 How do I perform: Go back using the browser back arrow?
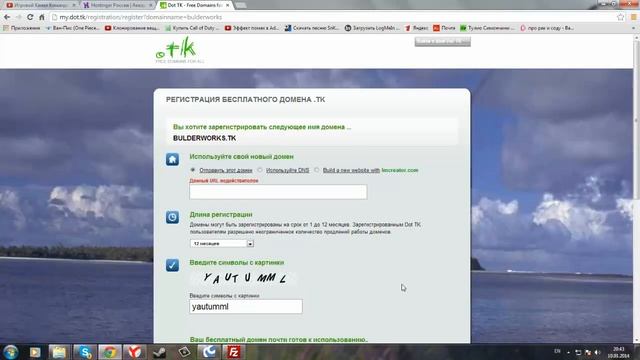point(7,17)
